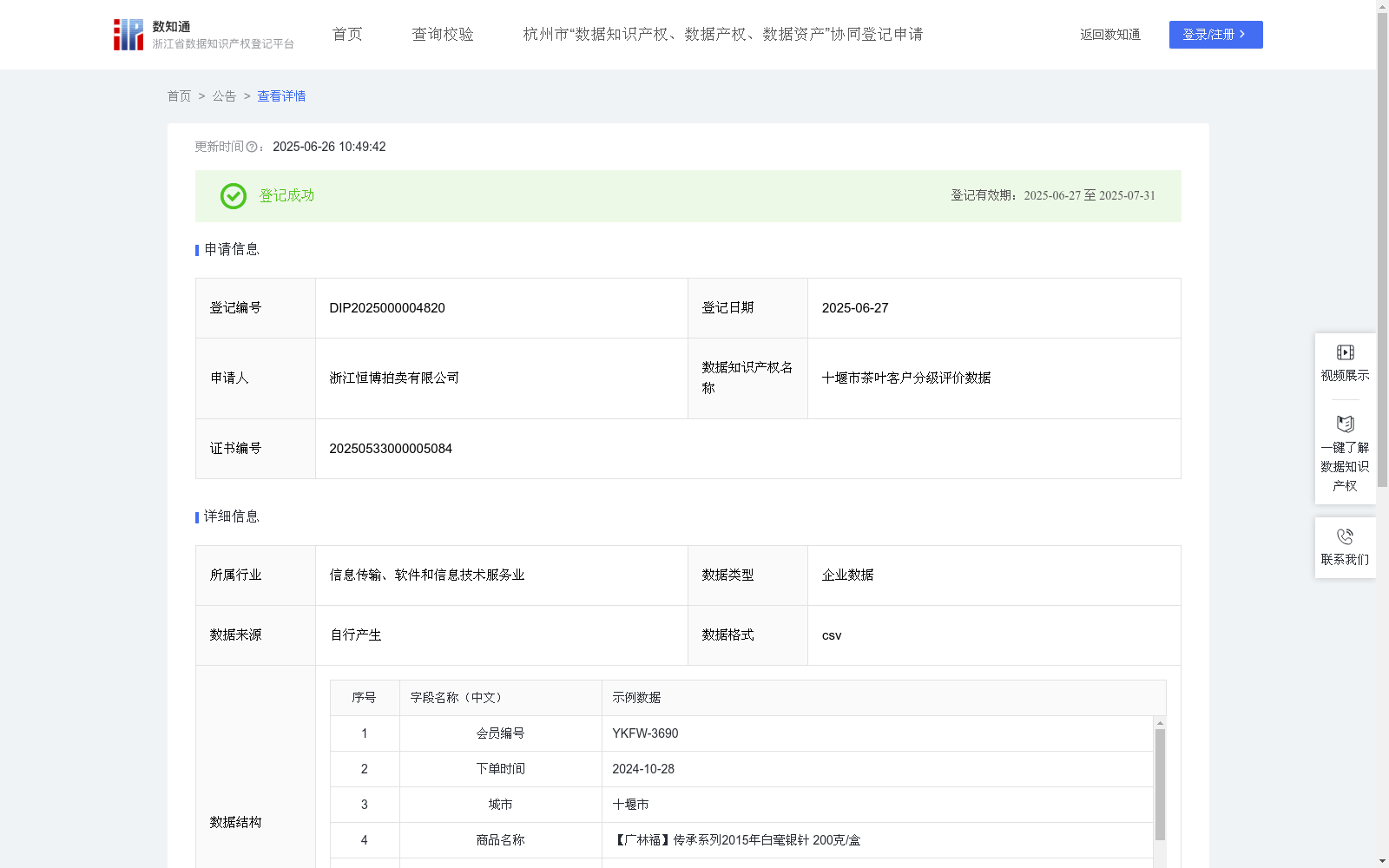This screenshot has height=868, width=1389.
Task: Click the 数知通 platform logo
Action: [x=203, y=35]
